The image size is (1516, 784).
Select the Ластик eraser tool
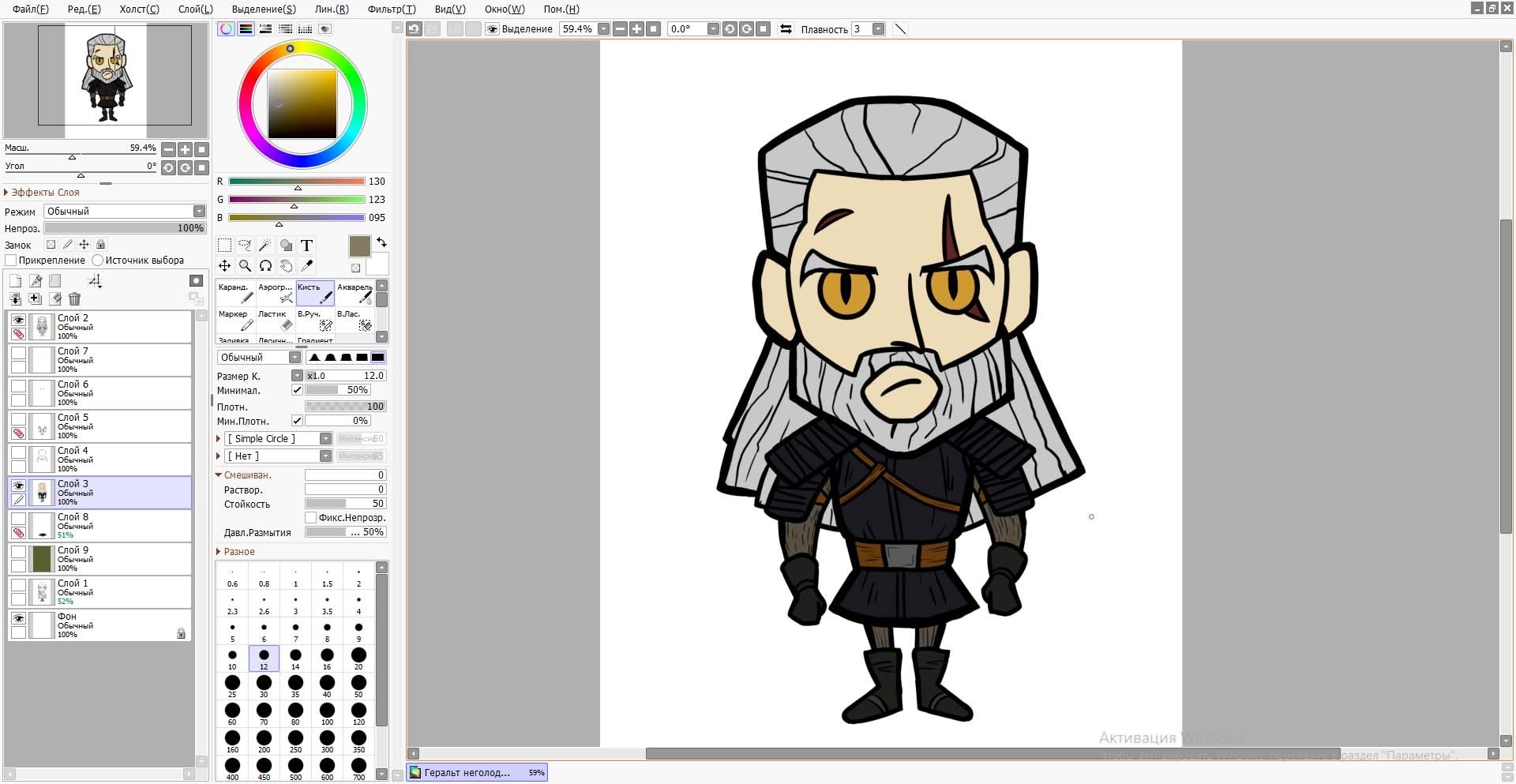pyautogui.click(x=275, y=320)
